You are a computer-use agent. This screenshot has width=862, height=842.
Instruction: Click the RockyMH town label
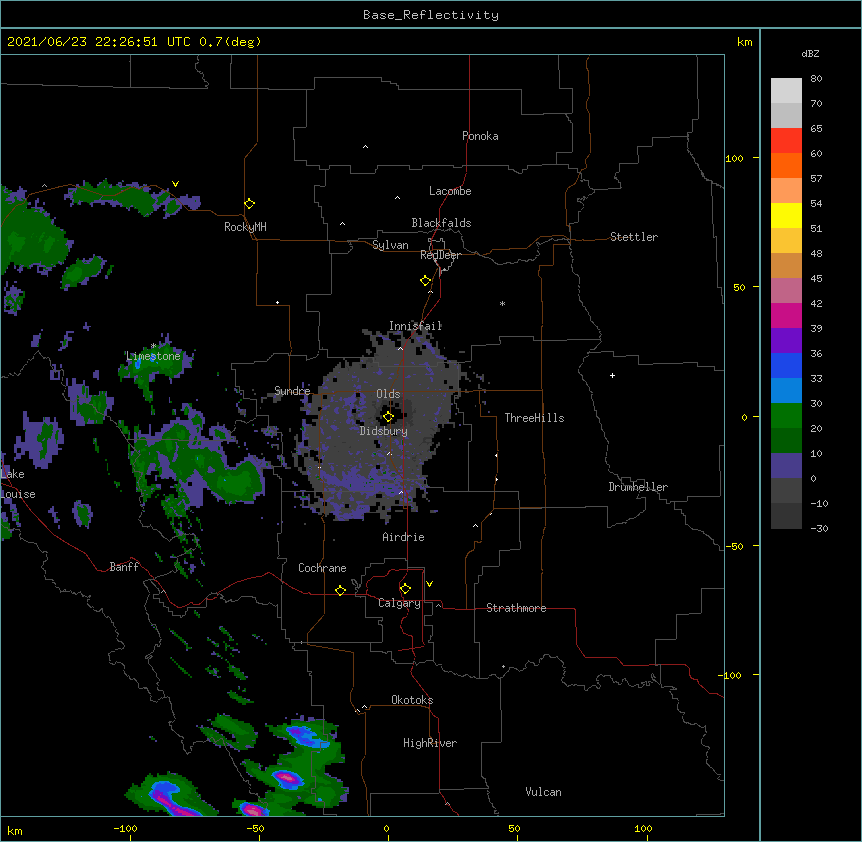click(x=245, y=227)
